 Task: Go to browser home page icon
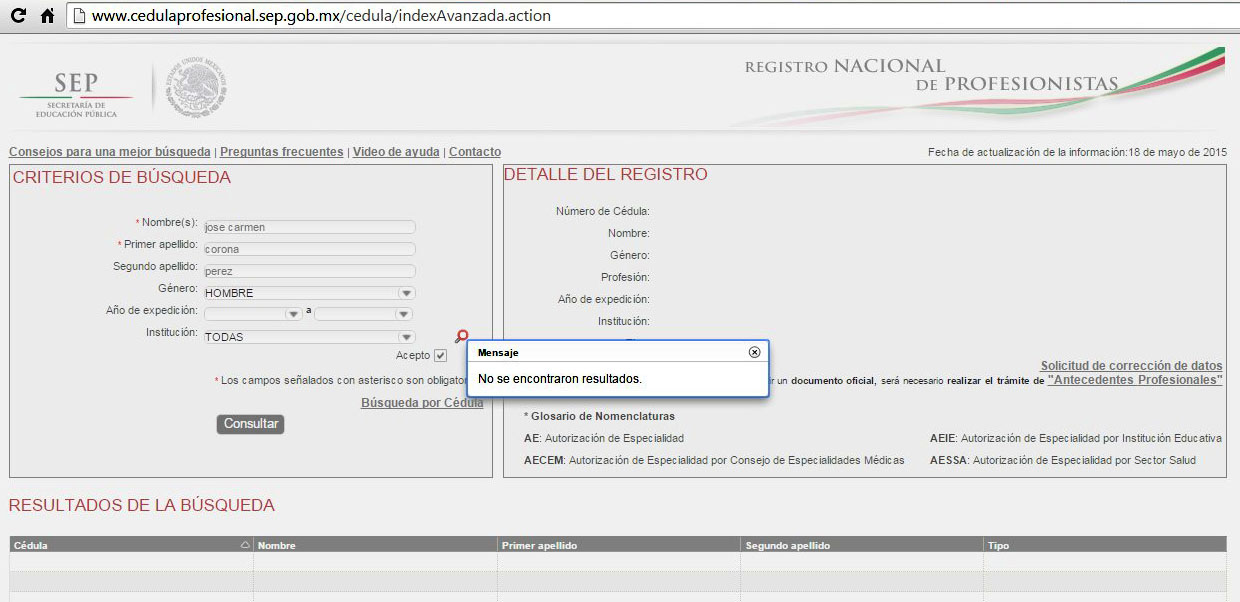pos(47,16)
